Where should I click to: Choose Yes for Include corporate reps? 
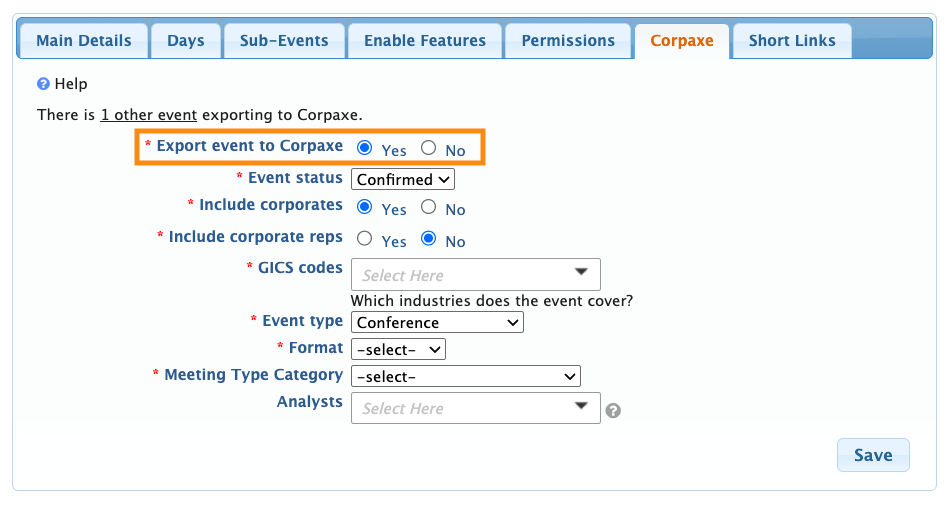tap(365, 239)
